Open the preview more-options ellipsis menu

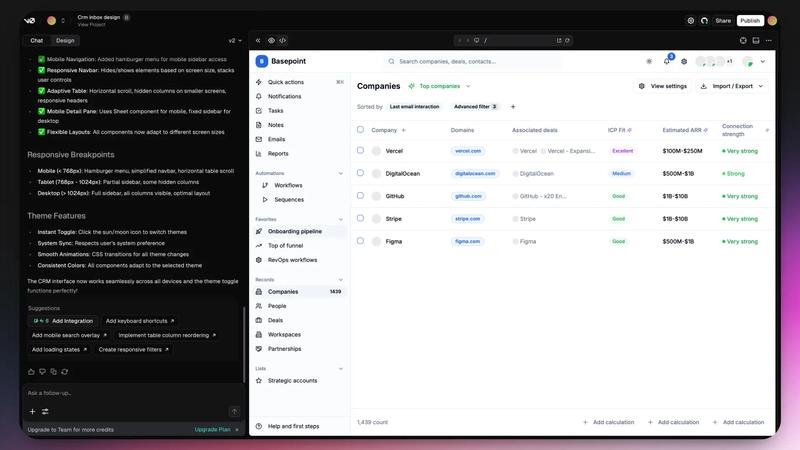point(768,40)
